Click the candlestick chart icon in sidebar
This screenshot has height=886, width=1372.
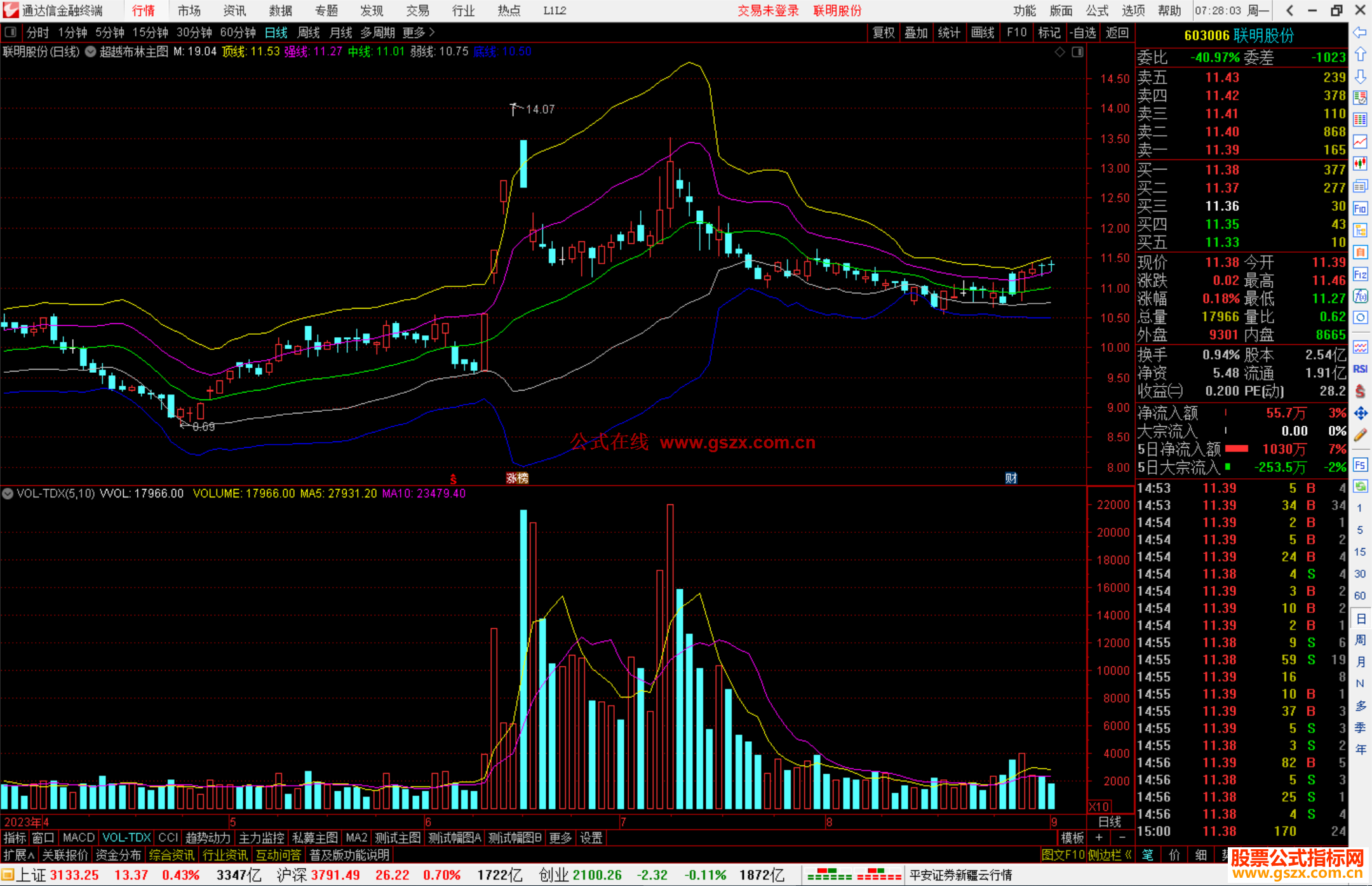[1360, 164]
